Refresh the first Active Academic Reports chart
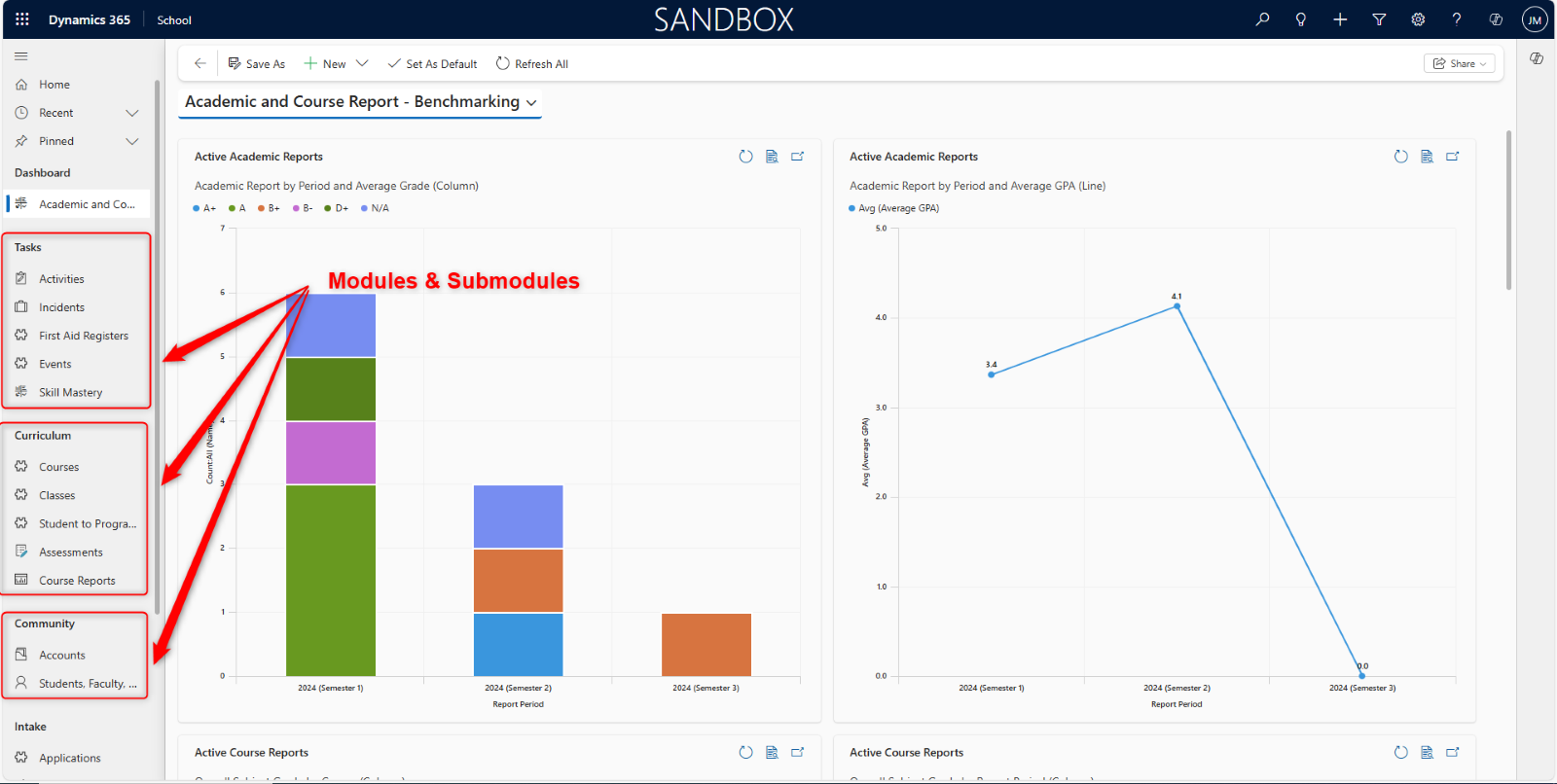This screenshot has height=784, width=1557. tap(745, 157)
